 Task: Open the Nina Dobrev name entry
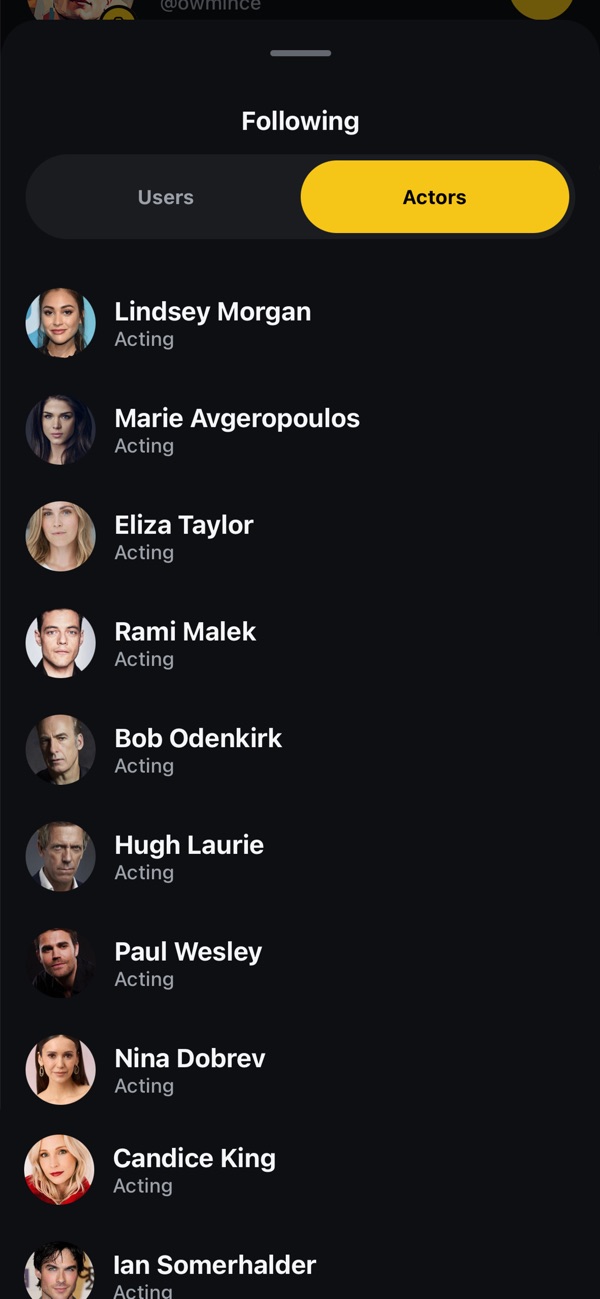[x=190, y=1058]
